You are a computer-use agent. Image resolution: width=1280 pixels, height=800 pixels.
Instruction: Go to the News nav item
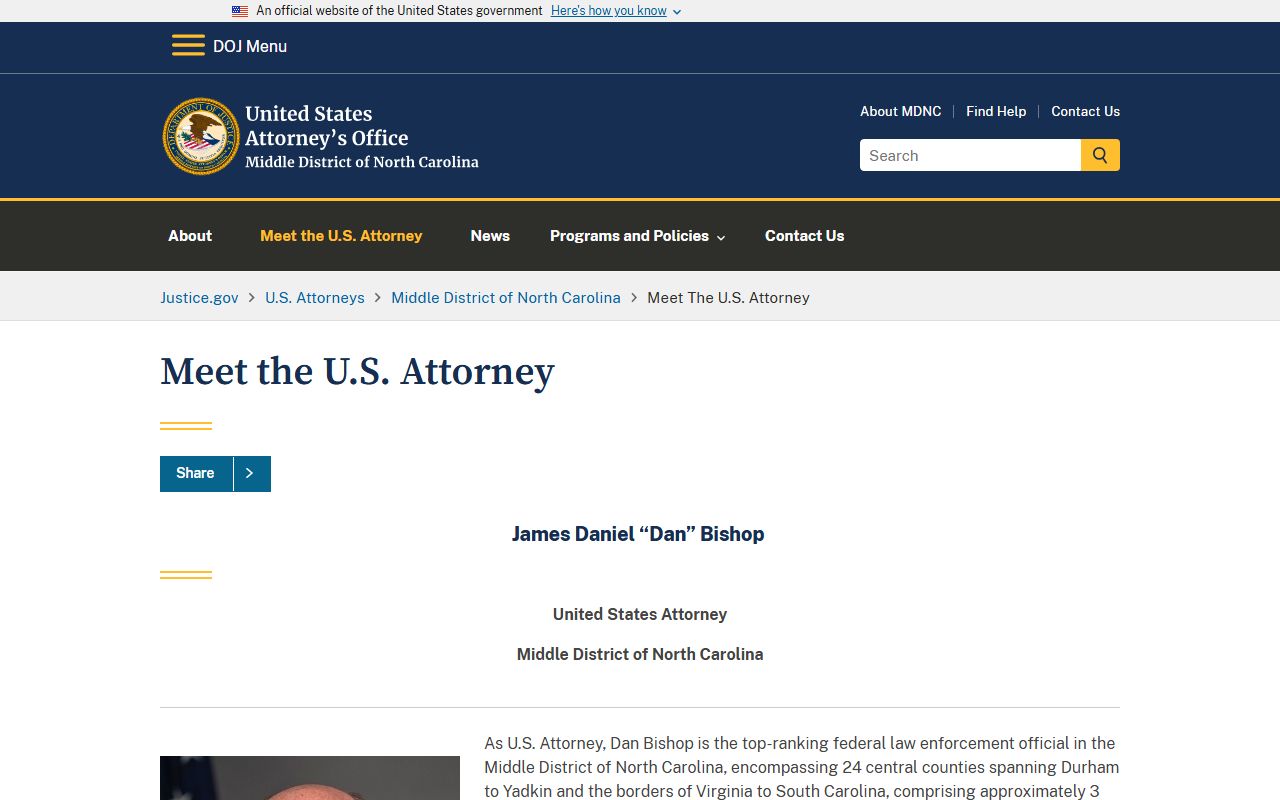pyautogui.click(x=490, y=236)
